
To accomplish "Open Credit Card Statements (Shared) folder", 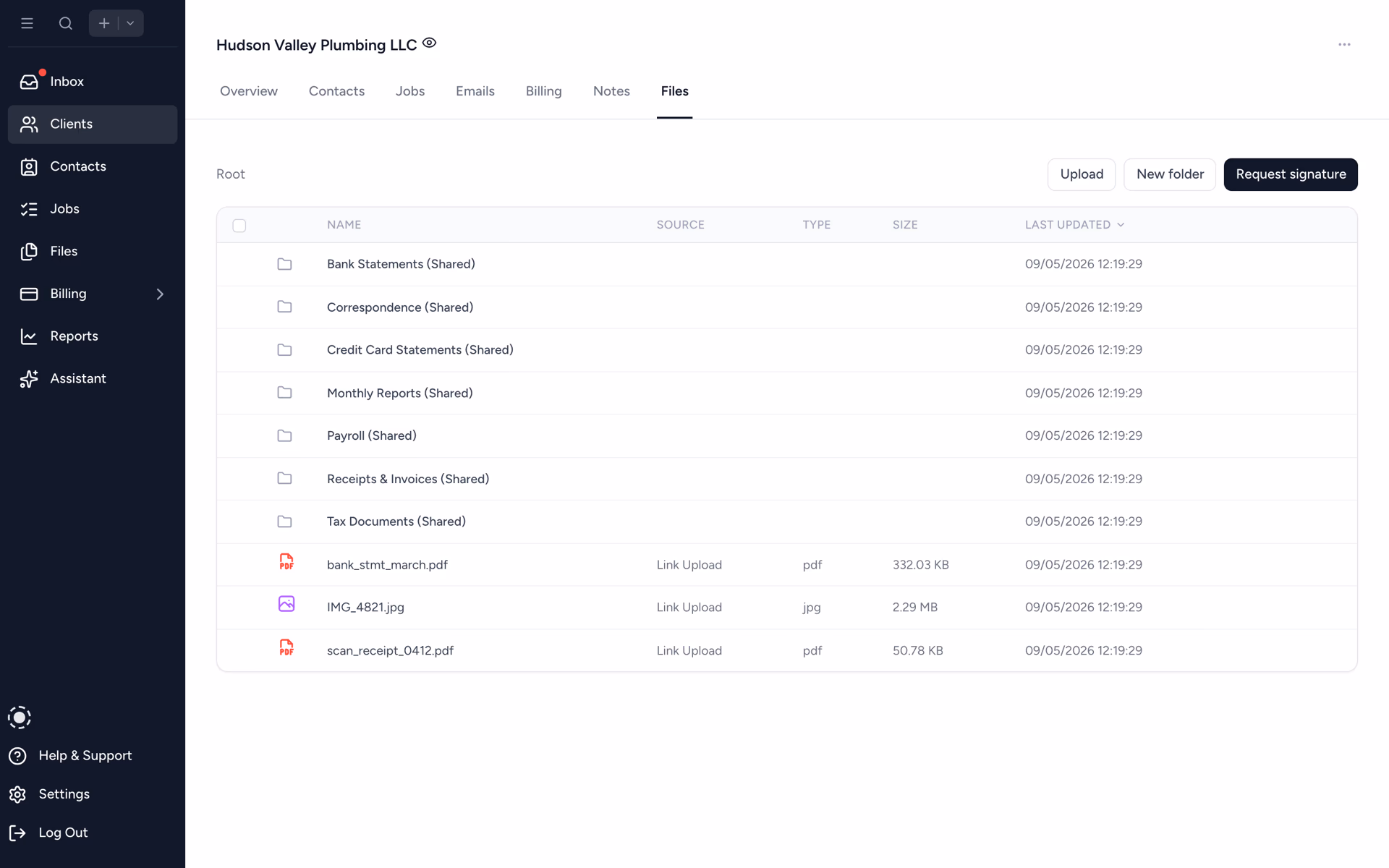I will click(x=420, y=350).
